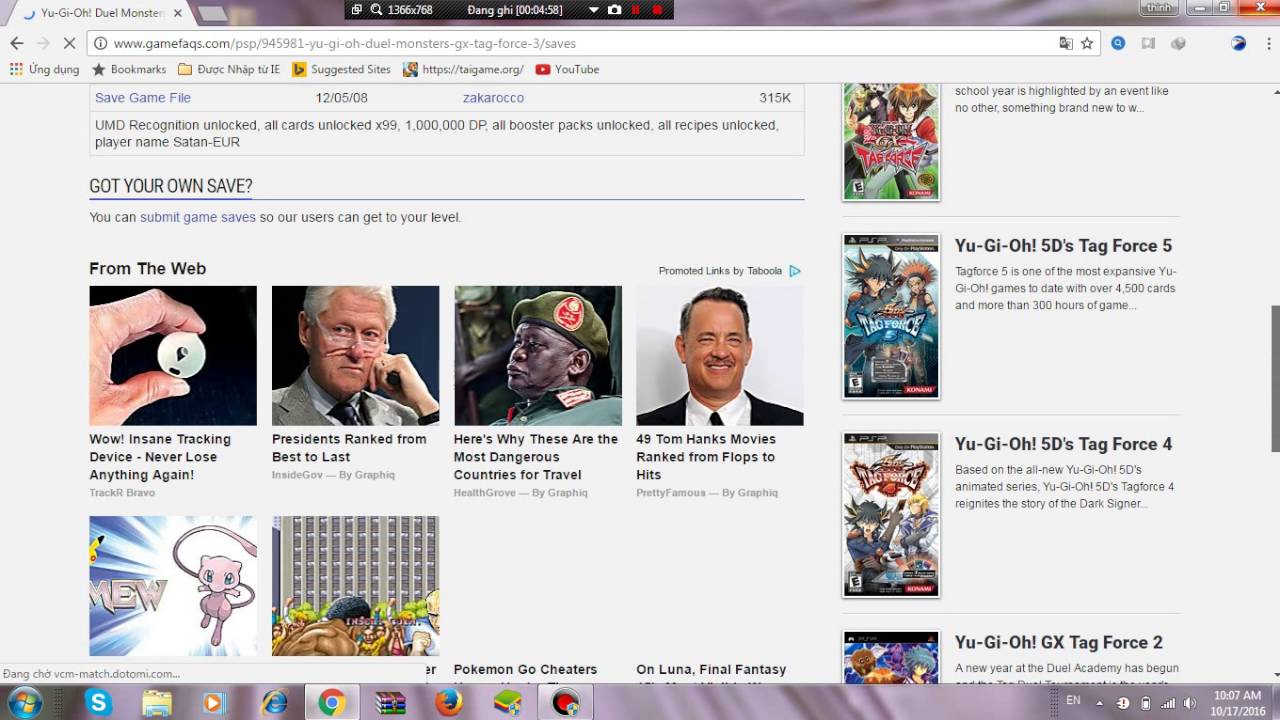
Task: Open the volume control tray icon
Action: coord(1189,703)
